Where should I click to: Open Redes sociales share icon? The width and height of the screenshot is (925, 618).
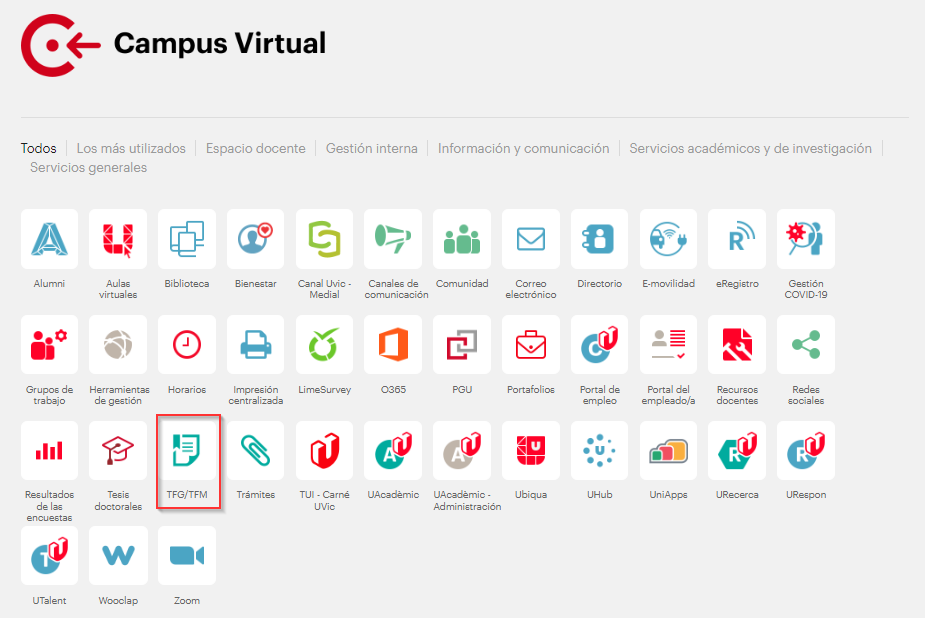coord(806,344)
